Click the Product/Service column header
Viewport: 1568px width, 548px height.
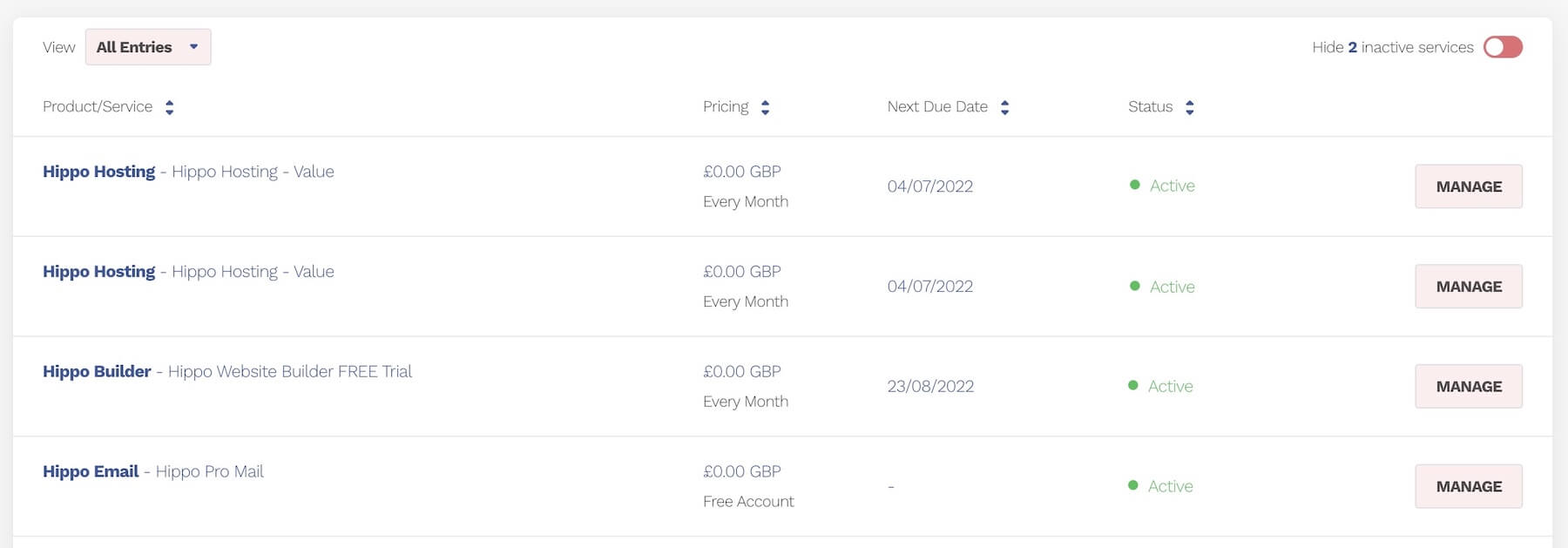pos(98,107)
